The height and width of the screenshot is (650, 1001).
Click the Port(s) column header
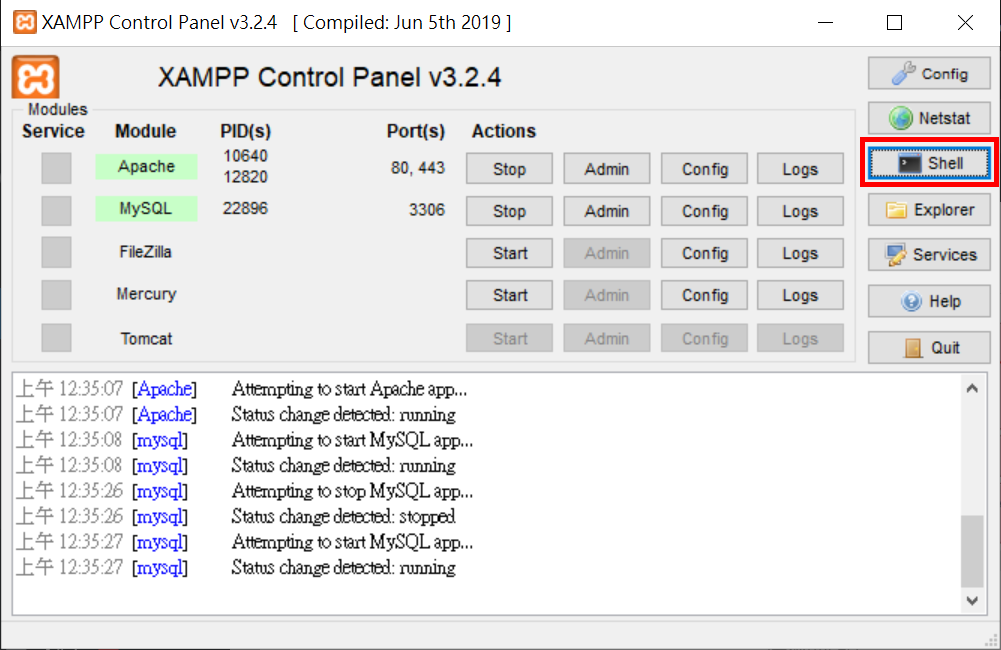[416, 132]
